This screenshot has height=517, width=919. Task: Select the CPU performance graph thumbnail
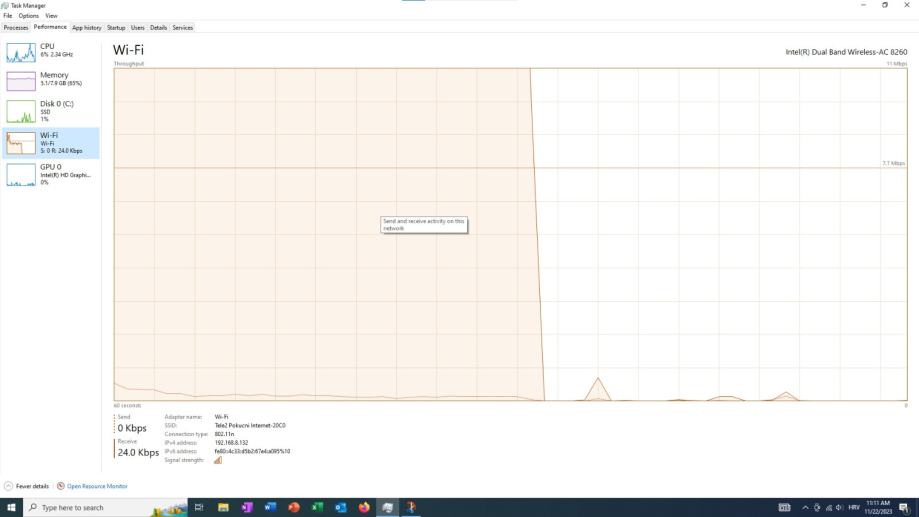(x=21, y=52)
